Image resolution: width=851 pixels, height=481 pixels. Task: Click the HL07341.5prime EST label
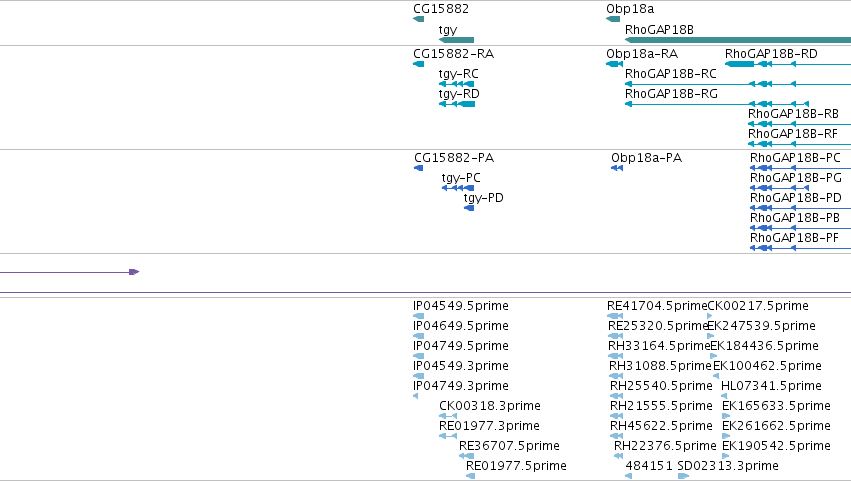tap(771, 386)
